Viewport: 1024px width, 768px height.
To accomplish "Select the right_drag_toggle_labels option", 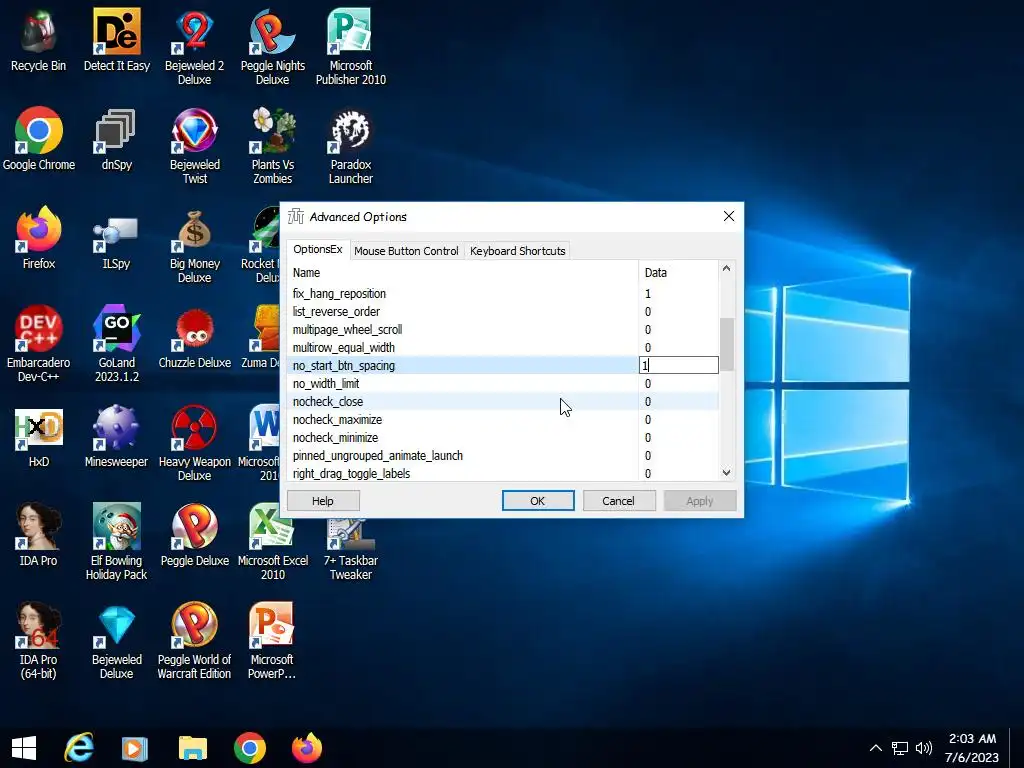I will (503, 473).
